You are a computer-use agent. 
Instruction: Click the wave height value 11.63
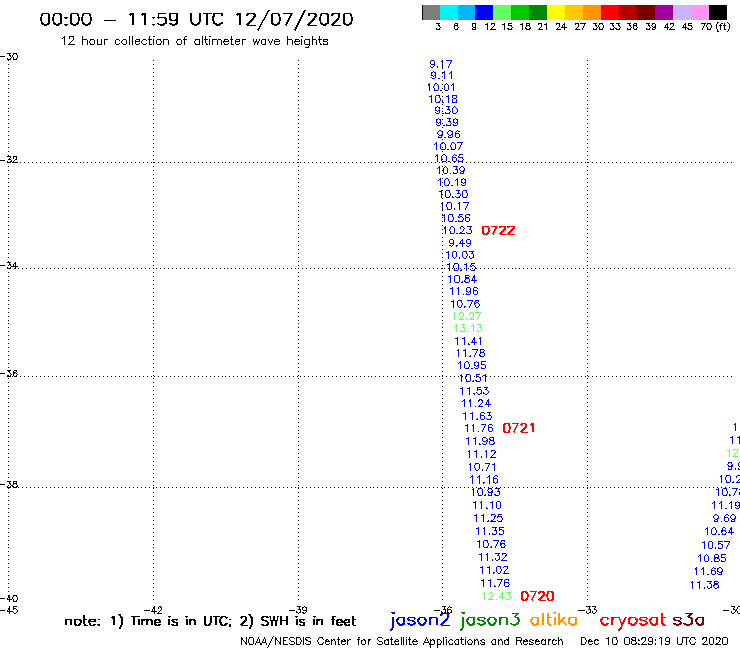[x=477, y=416]
